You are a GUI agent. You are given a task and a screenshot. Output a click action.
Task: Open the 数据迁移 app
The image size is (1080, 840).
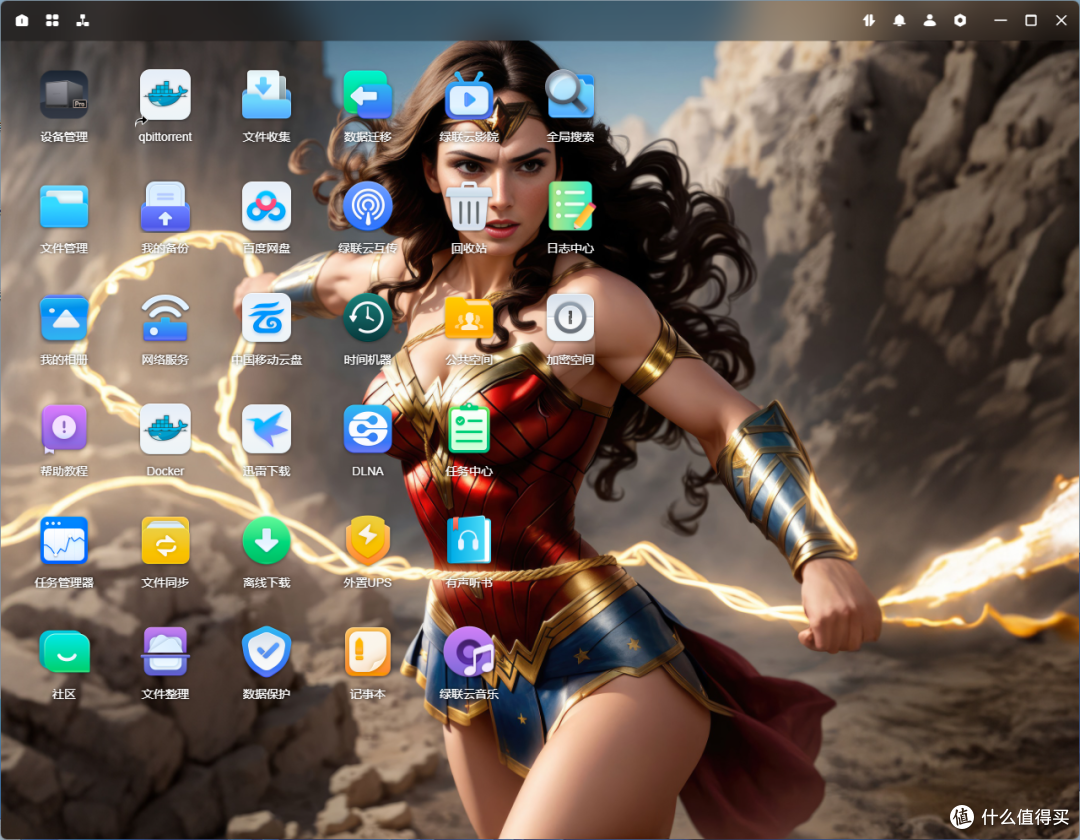[368, 95]
